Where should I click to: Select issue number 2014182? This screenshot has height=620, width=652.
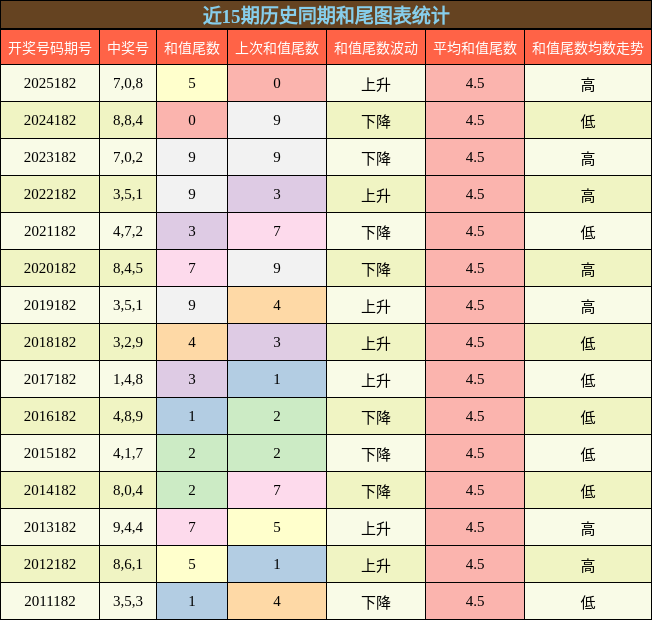[50, 490]
